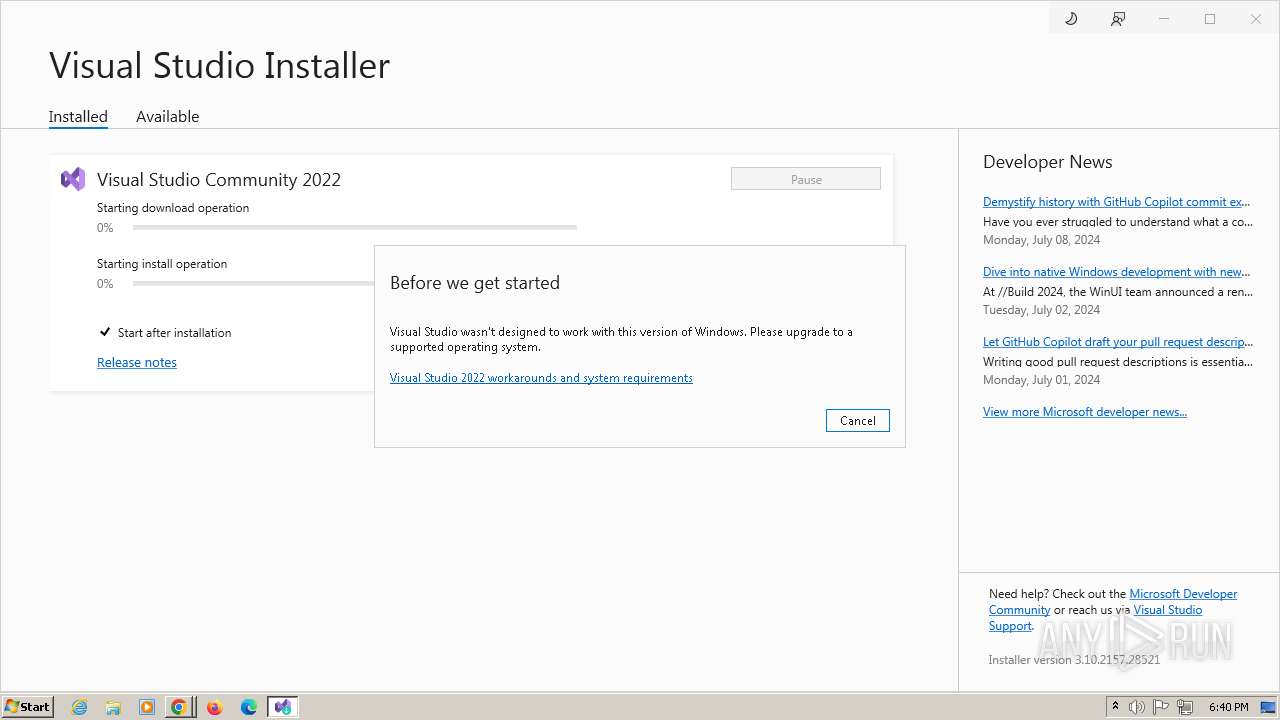Open the Start menu
The height and width of the screenshot is (720, 1280).
point(28,707)
